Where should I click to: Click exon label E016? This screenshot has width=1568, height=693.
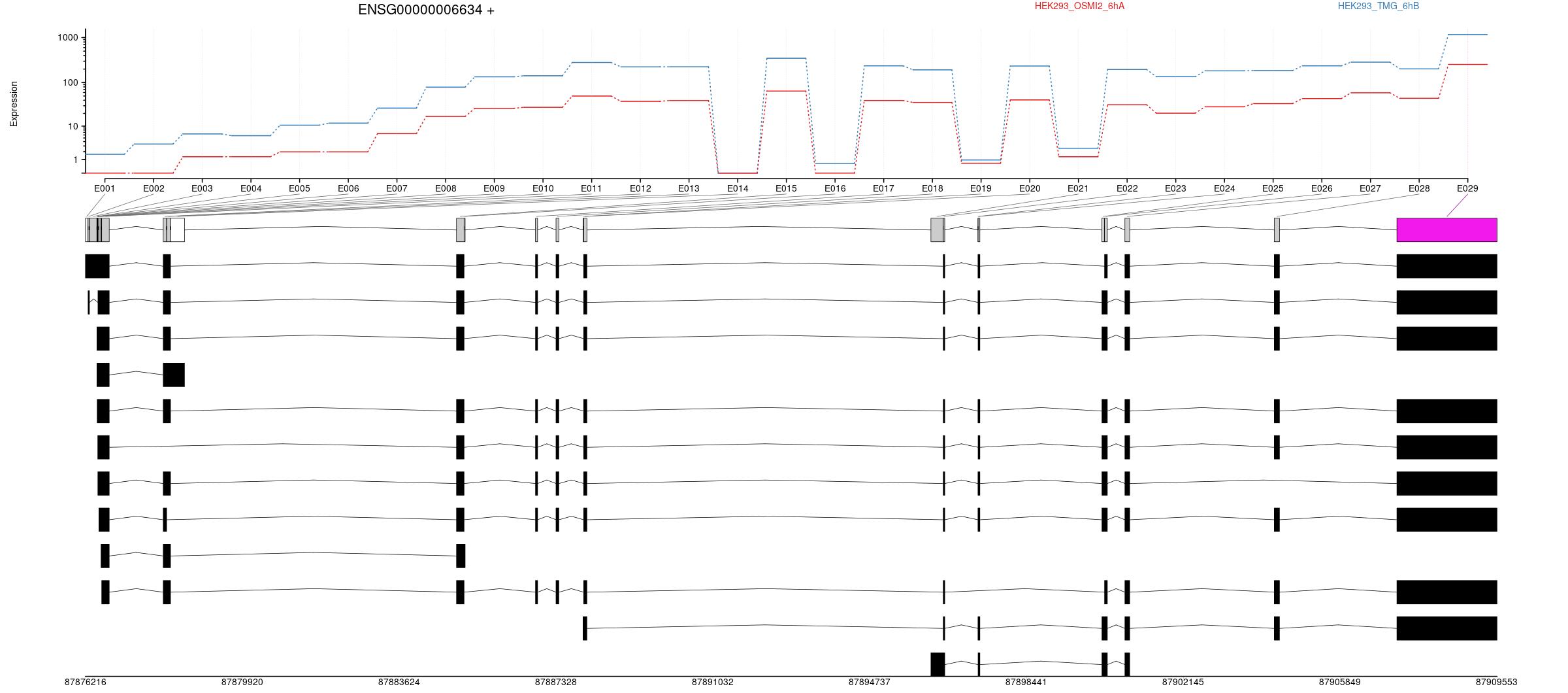[835, 188]
